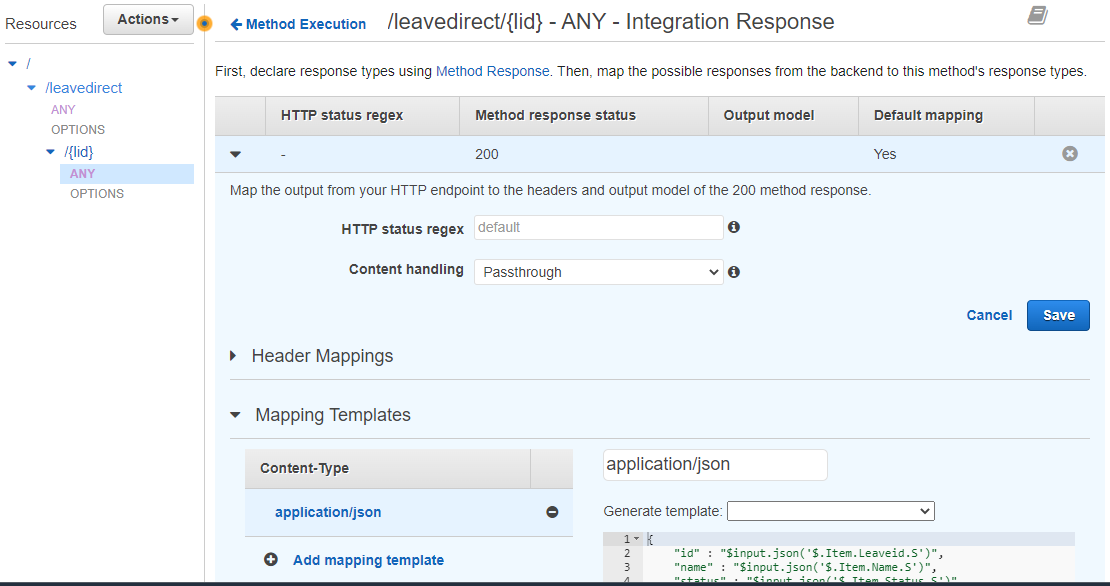Screen dimensions: 1110x586
Task: Remove application/json template with the minus icon
Action: click(x=552, y=511)
